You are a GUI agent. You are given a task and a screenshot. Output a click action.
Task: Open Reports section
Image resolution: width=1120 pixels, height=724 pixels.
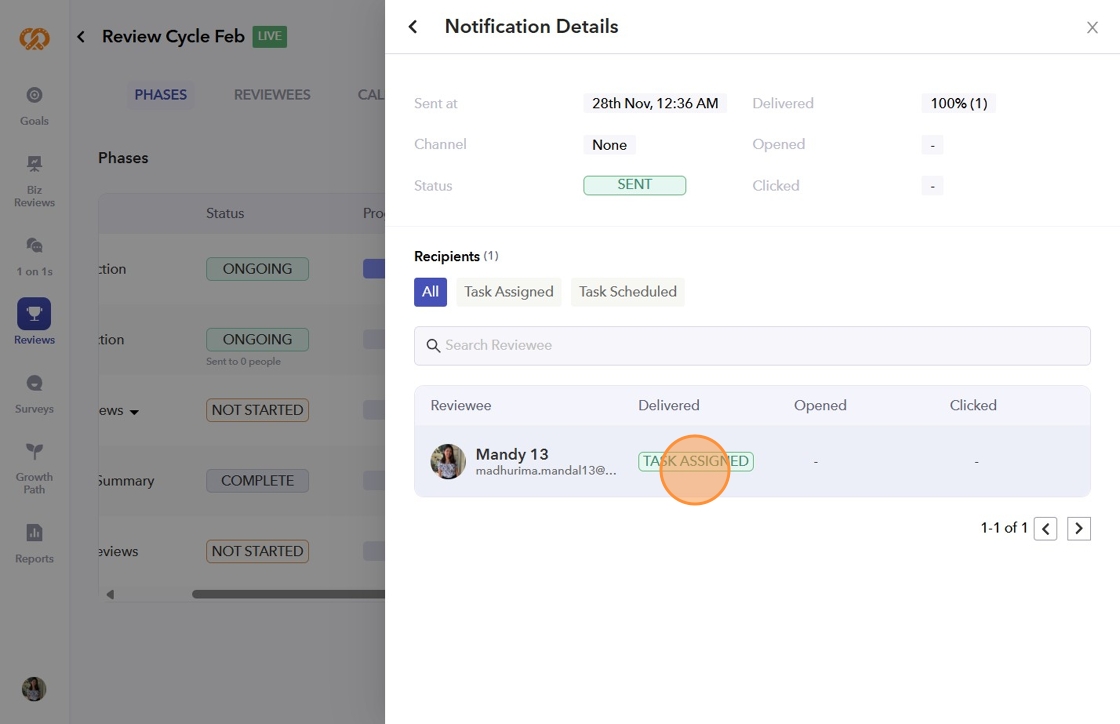(x=34, y=542)
